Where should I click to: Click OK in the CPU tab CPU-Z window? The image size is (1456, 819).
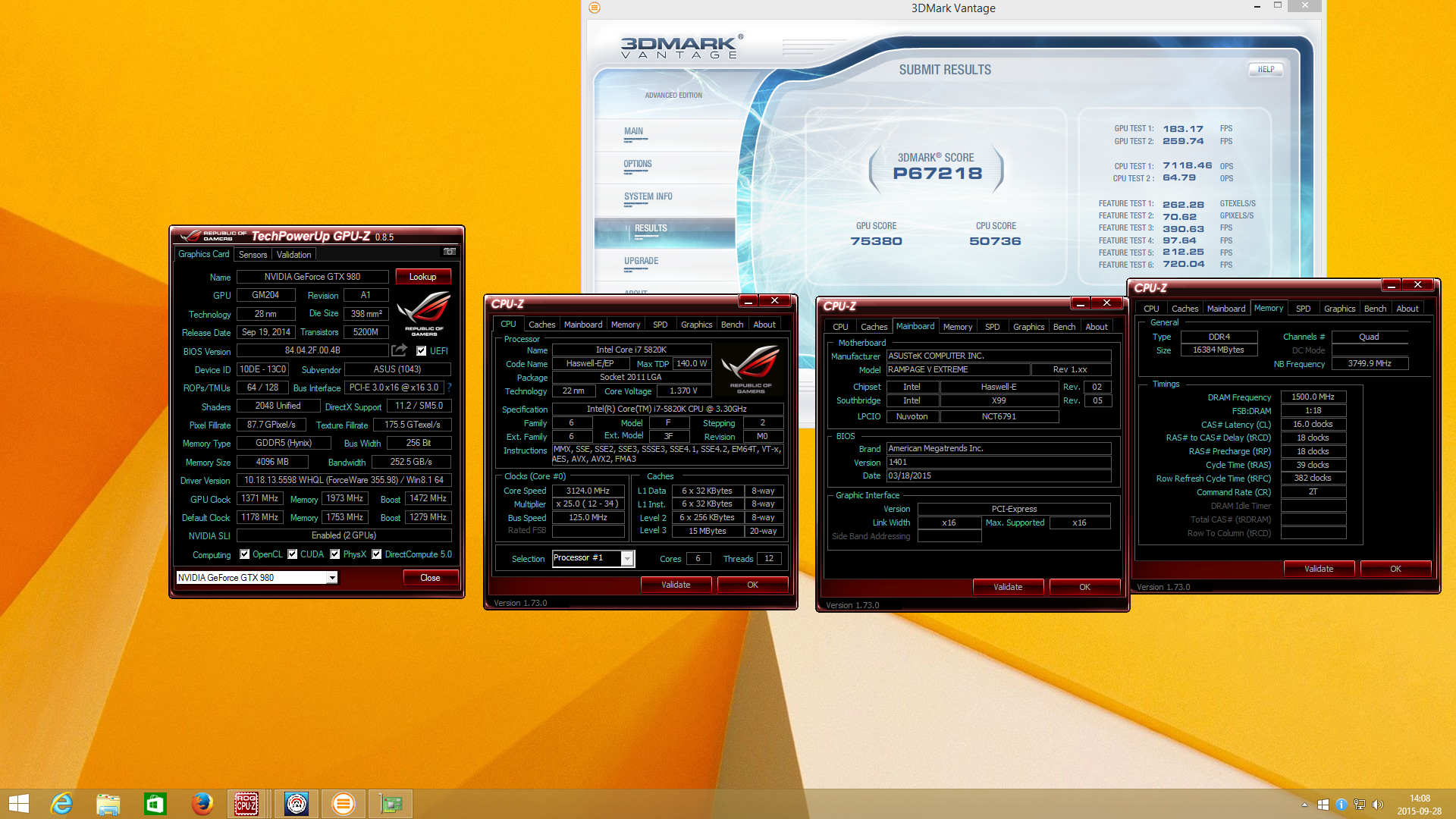point(752,585)
